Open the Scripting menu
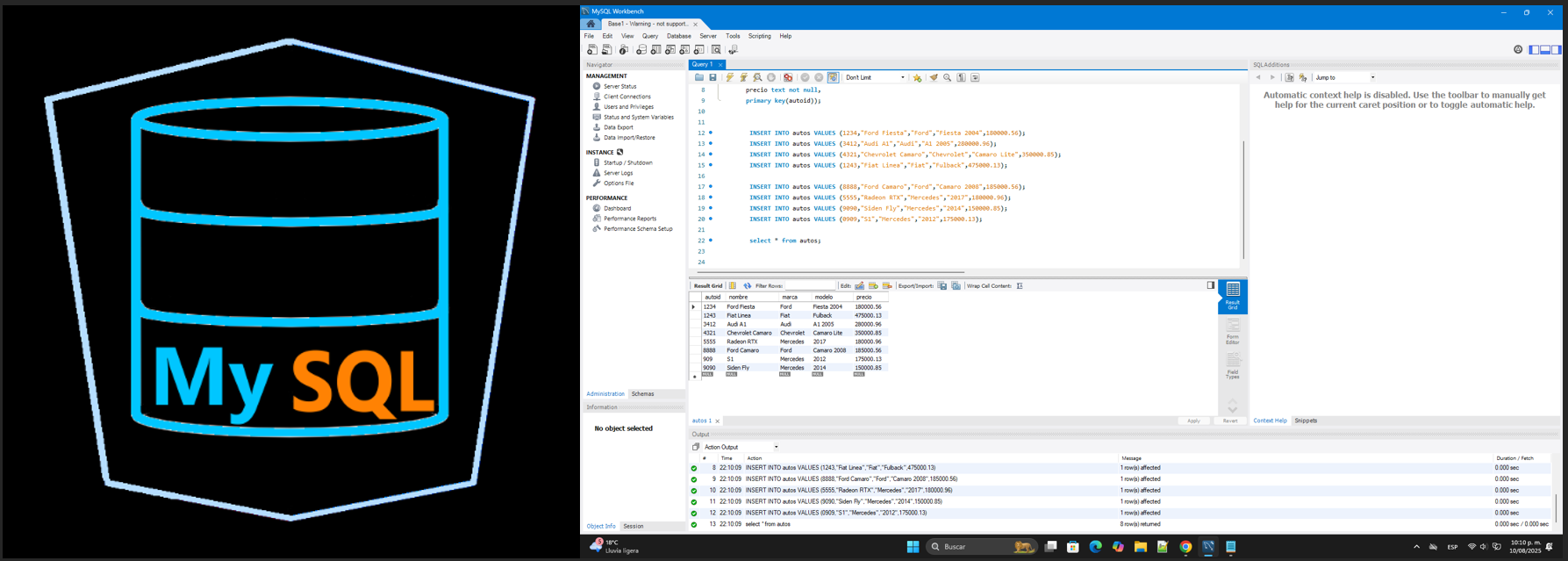Image resolution: width=1568 pixels, height=561 pixels. pos(760,36)
